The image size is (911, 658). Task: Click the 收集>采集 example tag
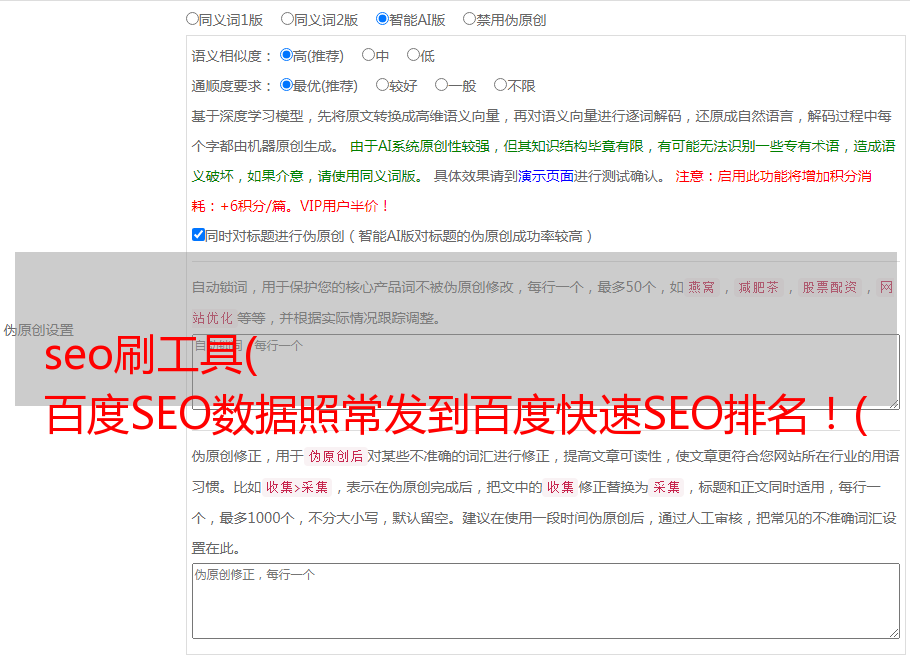point(297,487)
